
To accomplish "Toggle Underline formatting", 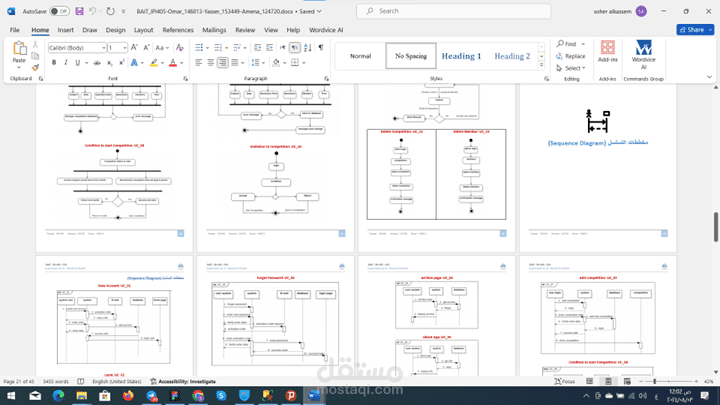I will click(77, 62).
